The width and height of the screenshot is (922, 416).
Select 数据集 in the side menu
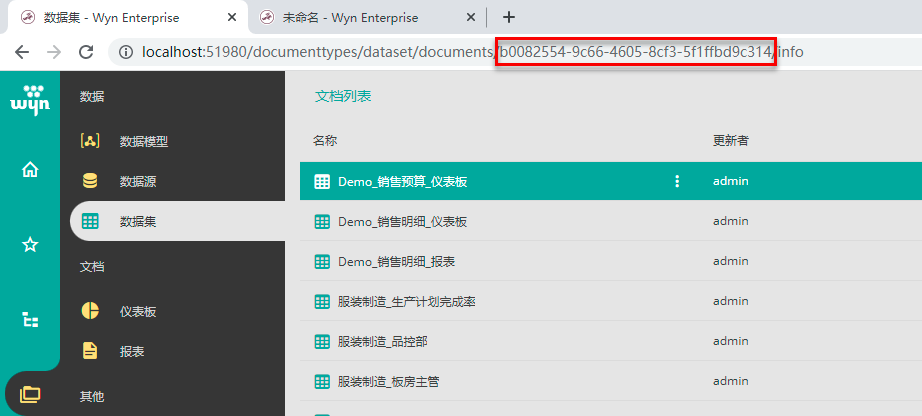click(137, 221)
